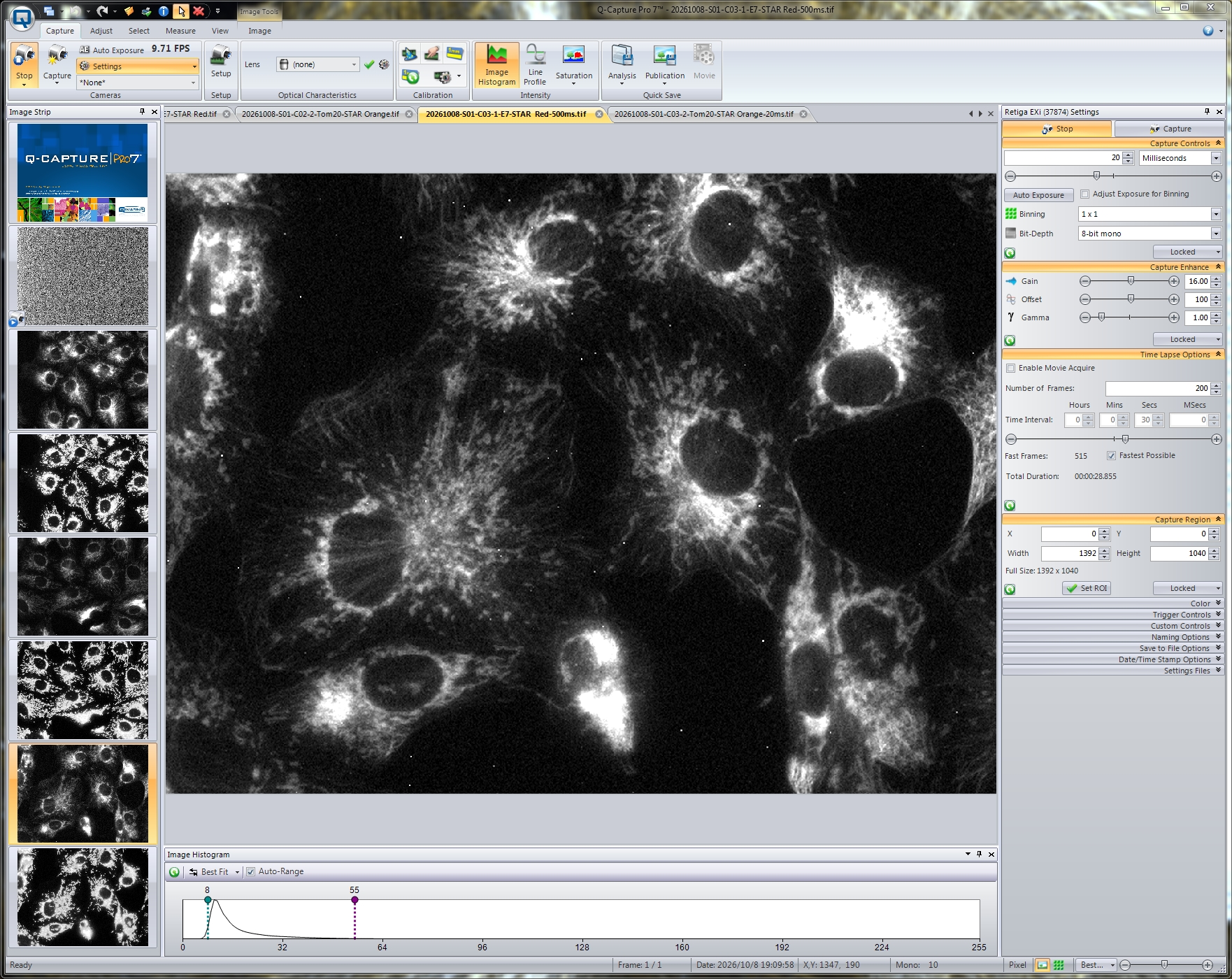This screenshot has height=979, width=1232.
Task: Switch to the Measure ribbon tab
Action: 180,31
